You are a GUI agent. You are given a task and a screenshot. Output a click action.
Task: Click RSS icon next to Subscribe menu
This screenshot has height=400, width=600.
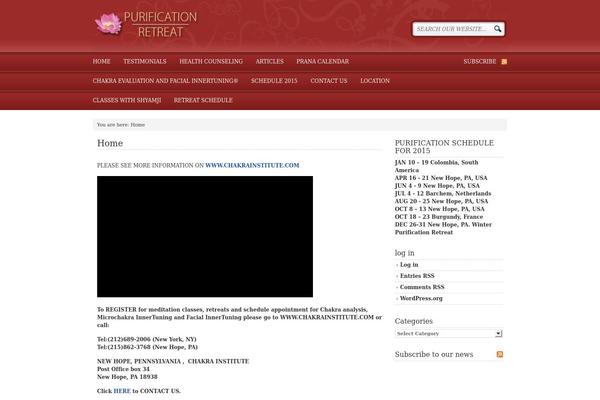coord(504,62)
